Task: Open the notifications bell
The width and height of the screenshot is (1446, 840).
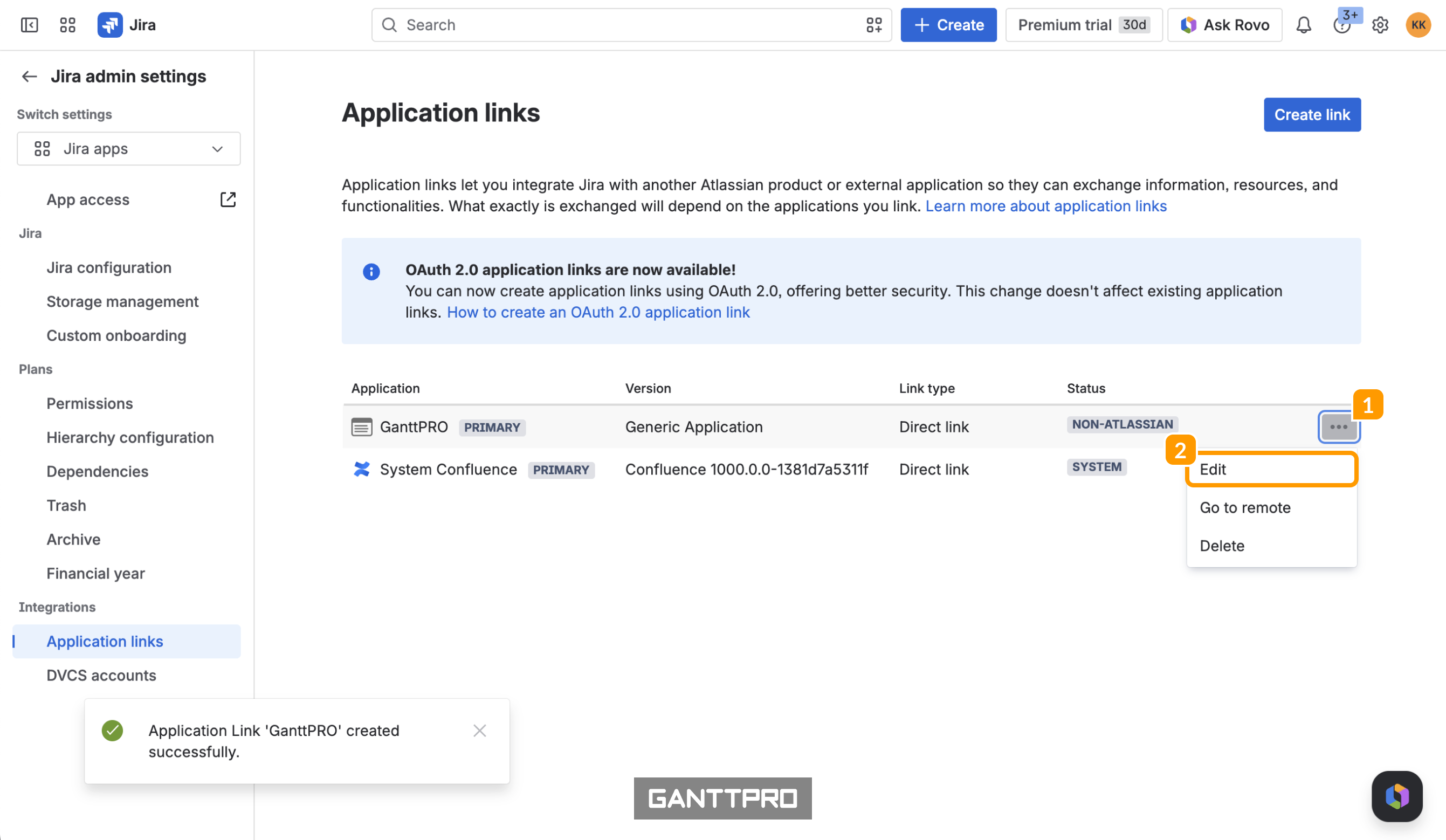Action: pos(1304,25)
